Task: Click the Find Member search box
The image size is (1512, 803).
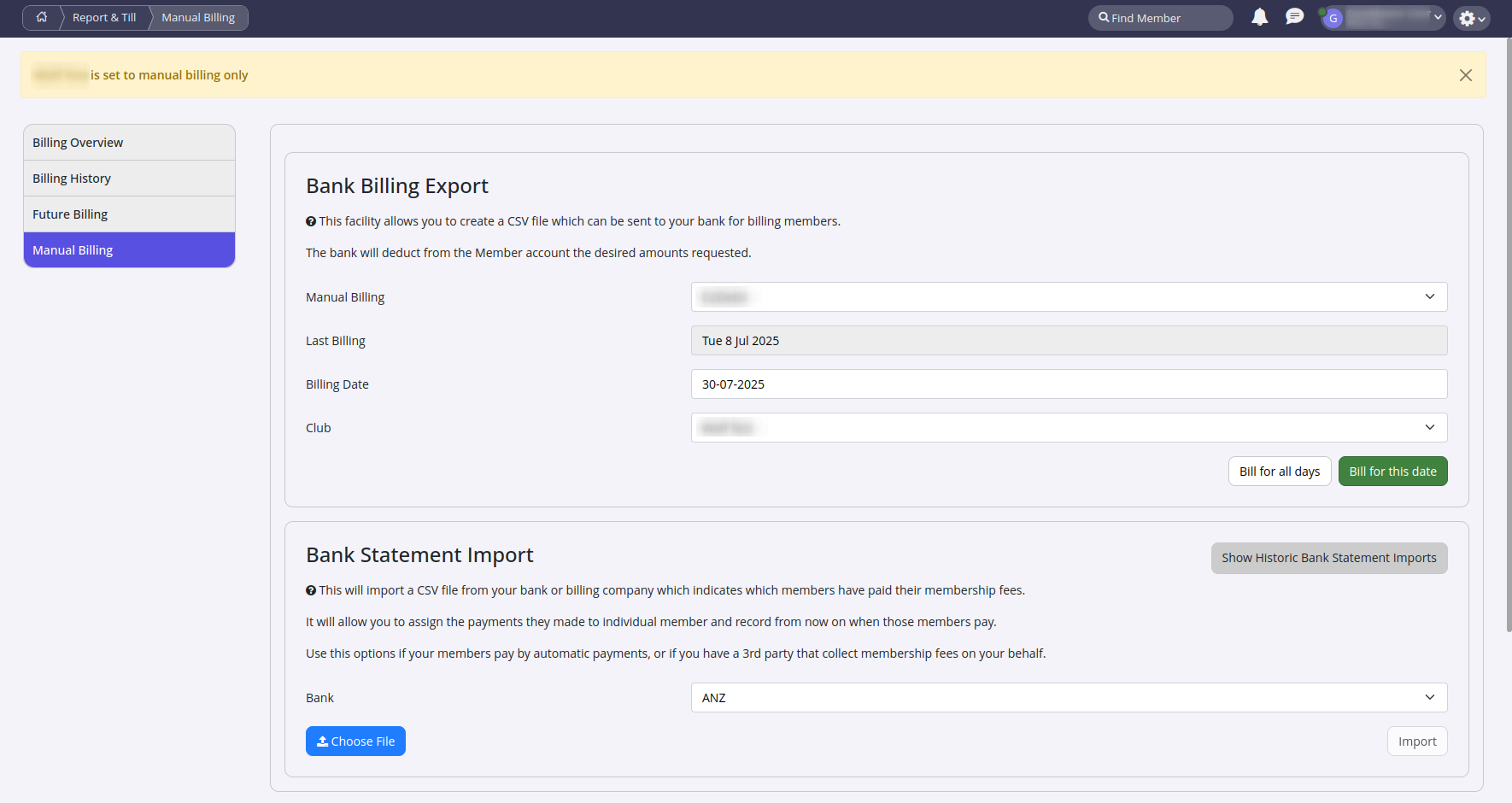Action: click(1160, 18)
